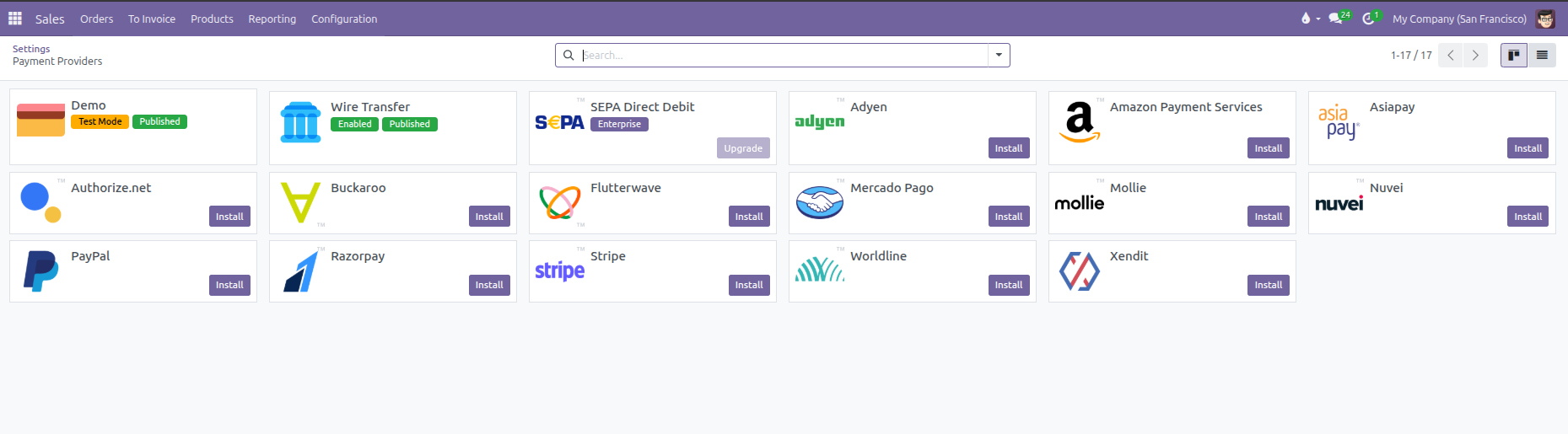Click the SEPA logo
The height and width of the screenshot is (434, 1568).
560,122
